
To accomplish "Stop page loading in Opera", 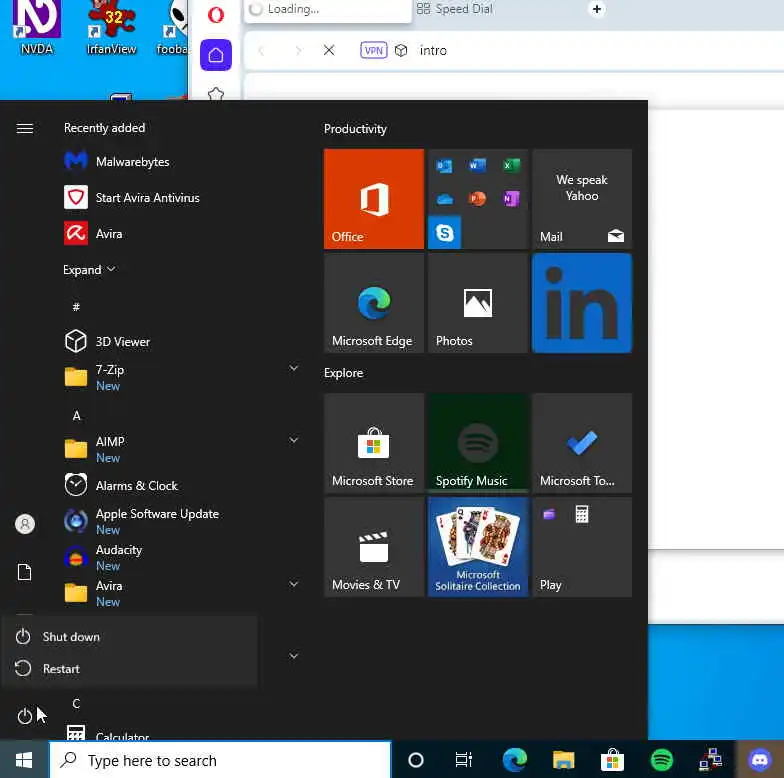I will (x=329, y=50).
